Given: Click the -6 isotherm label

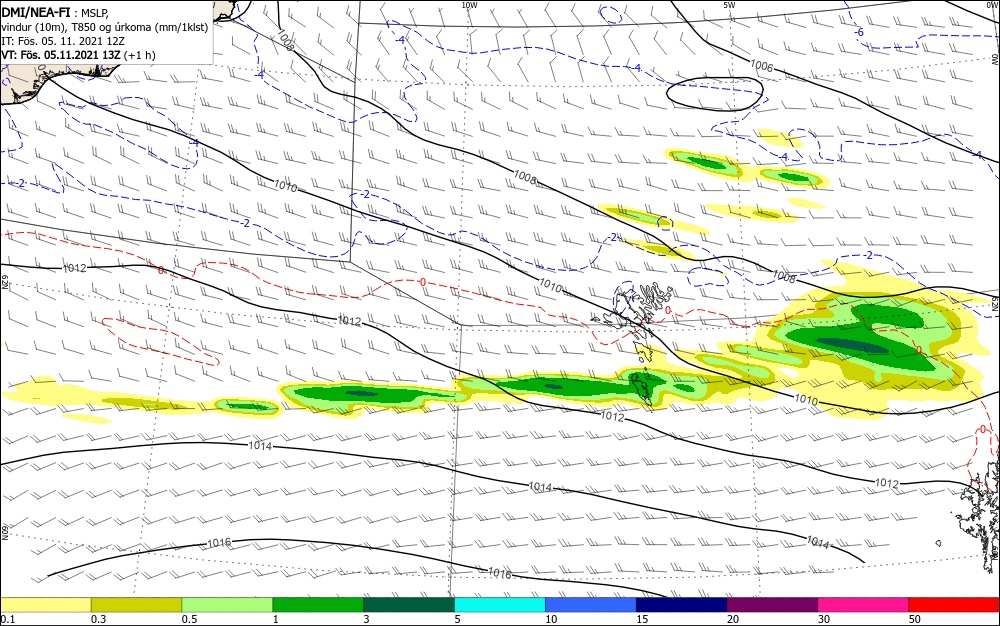Looking at the screenshot, I should tap(860, 33).
